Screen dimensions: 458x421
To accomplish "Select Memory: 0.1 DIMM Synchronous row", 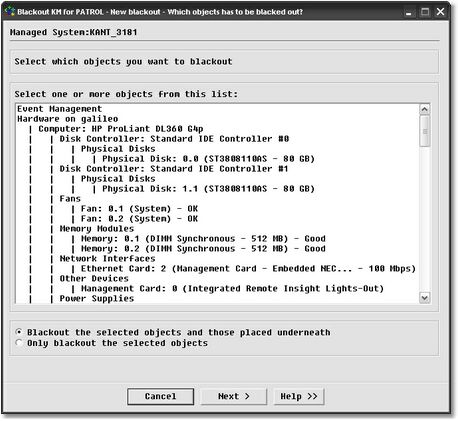I will pyautogui.click(x=203, y=239).
